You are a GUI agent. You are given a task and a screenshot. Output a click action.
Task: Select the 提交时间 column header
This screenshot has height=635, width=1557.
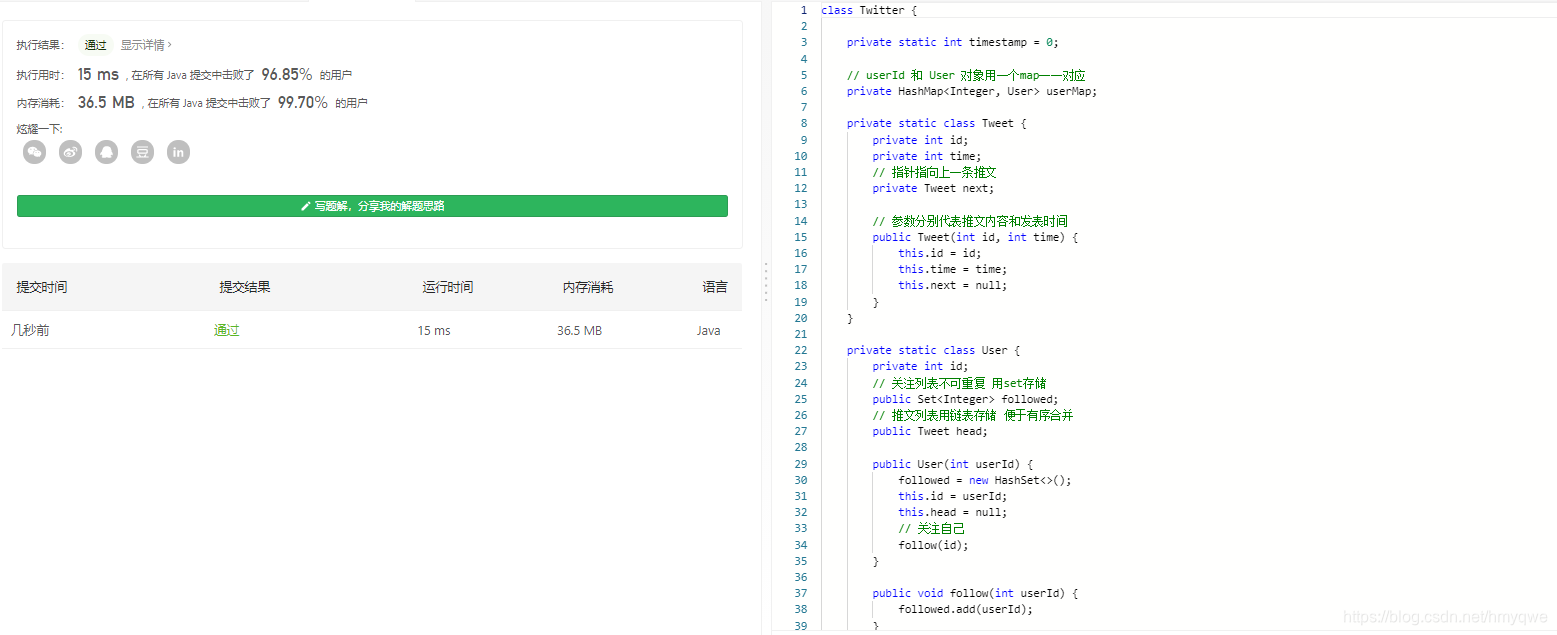tap(42, 287)
